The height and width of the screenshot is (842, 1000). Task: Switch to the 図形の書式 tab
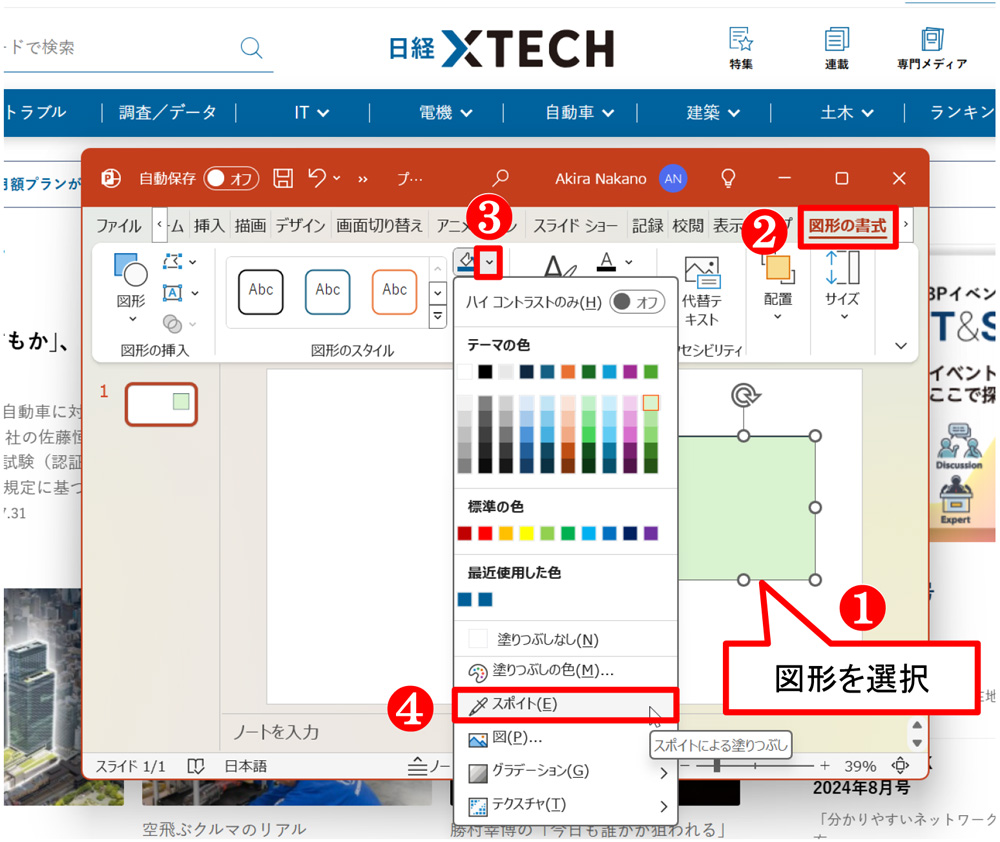(848, 226)
